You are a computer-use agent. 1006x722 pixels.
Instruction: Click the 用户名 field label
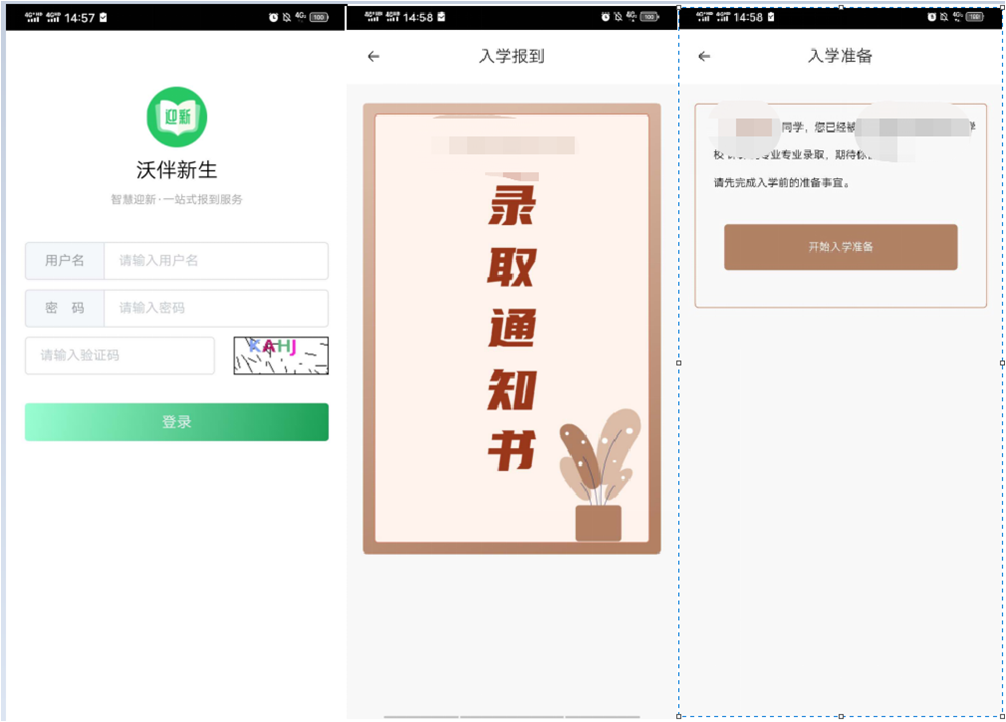click(65, 261)
